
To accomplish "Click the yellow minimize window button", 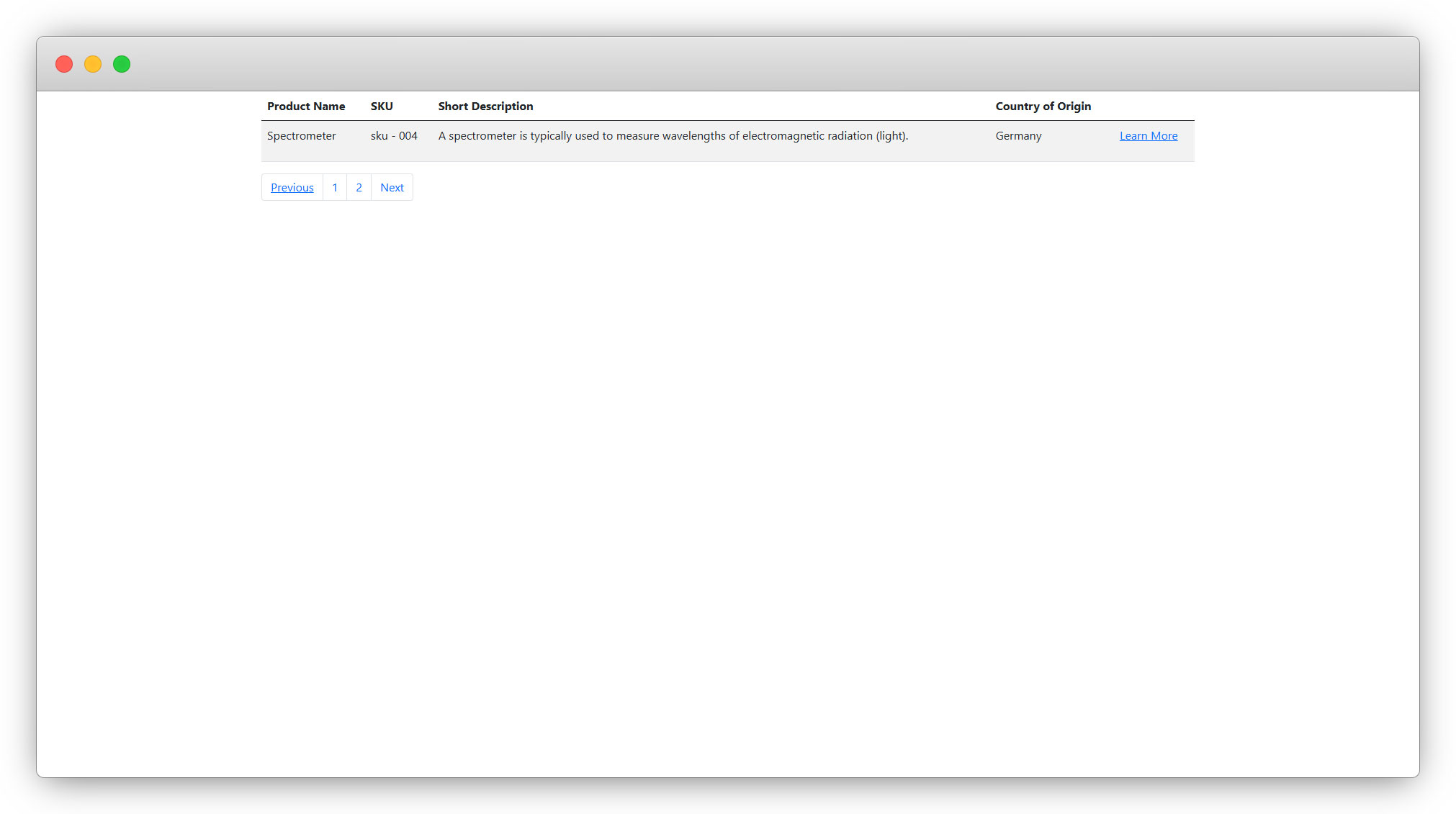I will [93, 64].
